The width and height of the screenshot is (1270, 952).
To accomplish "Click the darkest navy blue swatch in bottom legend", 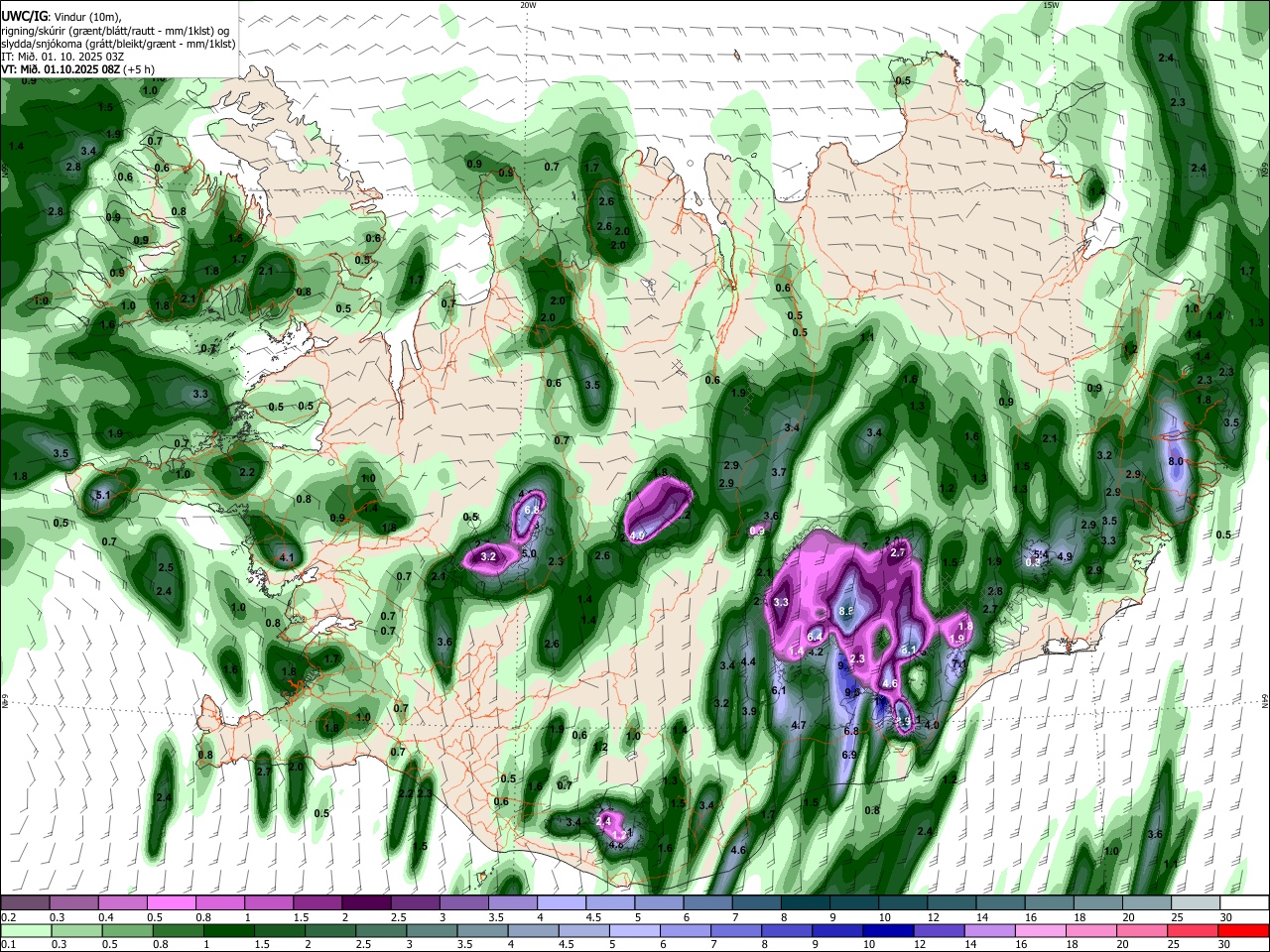I will (886, 930).
